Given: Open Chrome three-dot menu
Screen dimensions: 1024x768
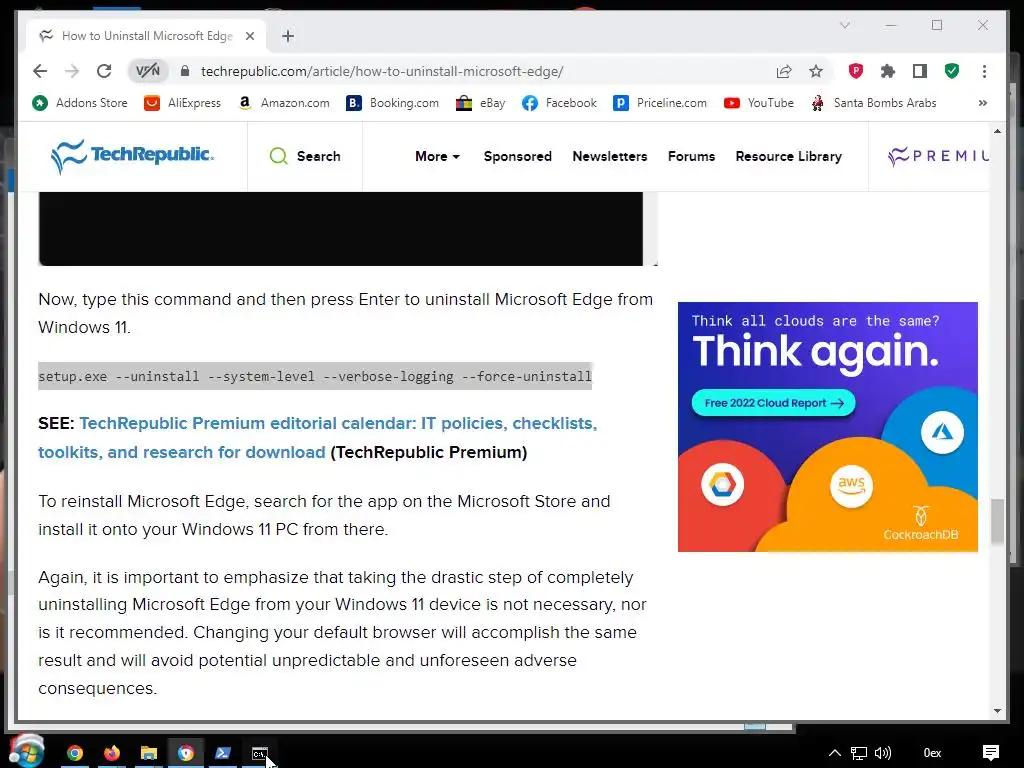Looking at the screenshot, I should (984, 71).
